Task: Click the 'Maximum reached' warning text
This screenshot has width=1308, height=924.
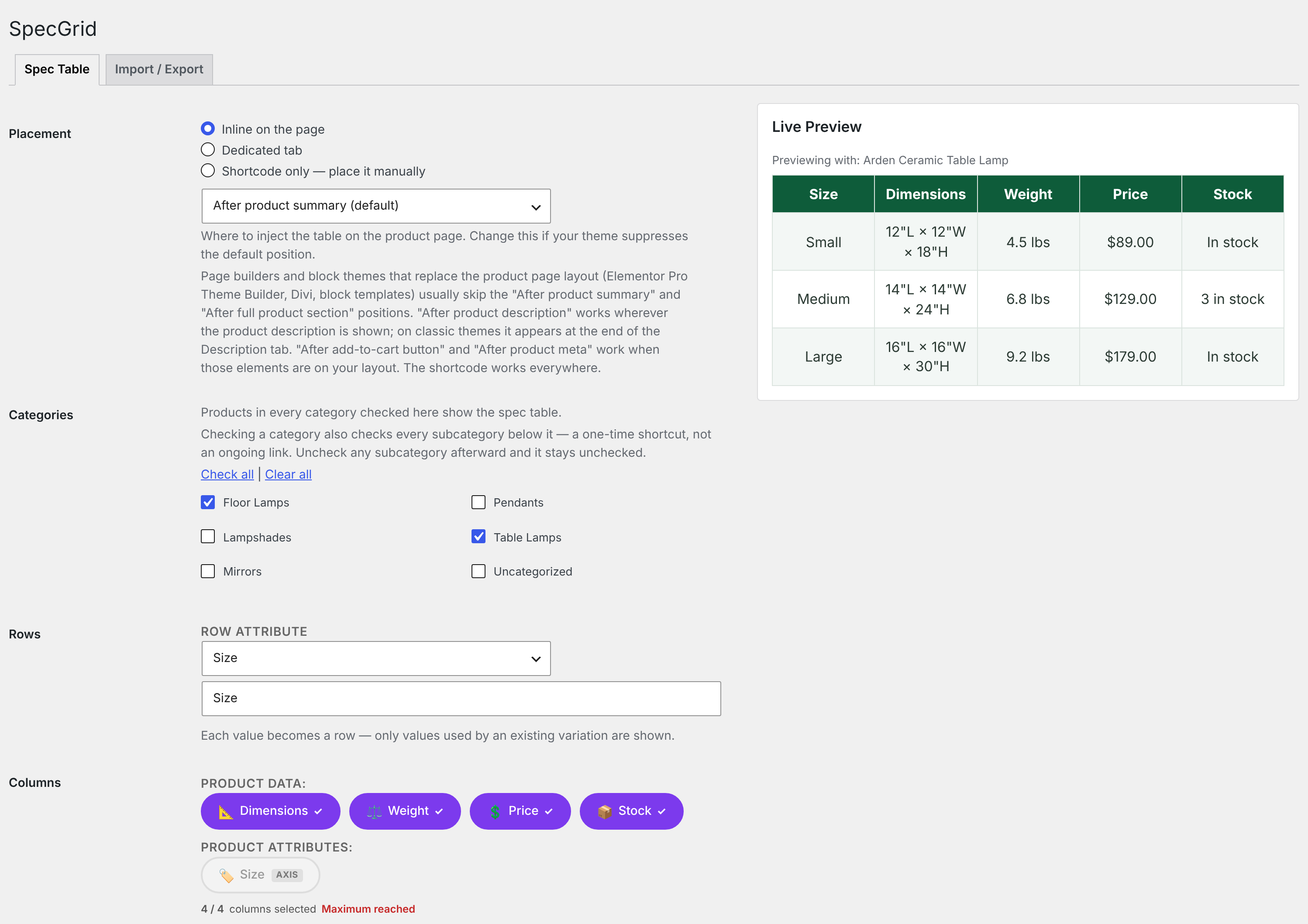Action: (368, 909)
